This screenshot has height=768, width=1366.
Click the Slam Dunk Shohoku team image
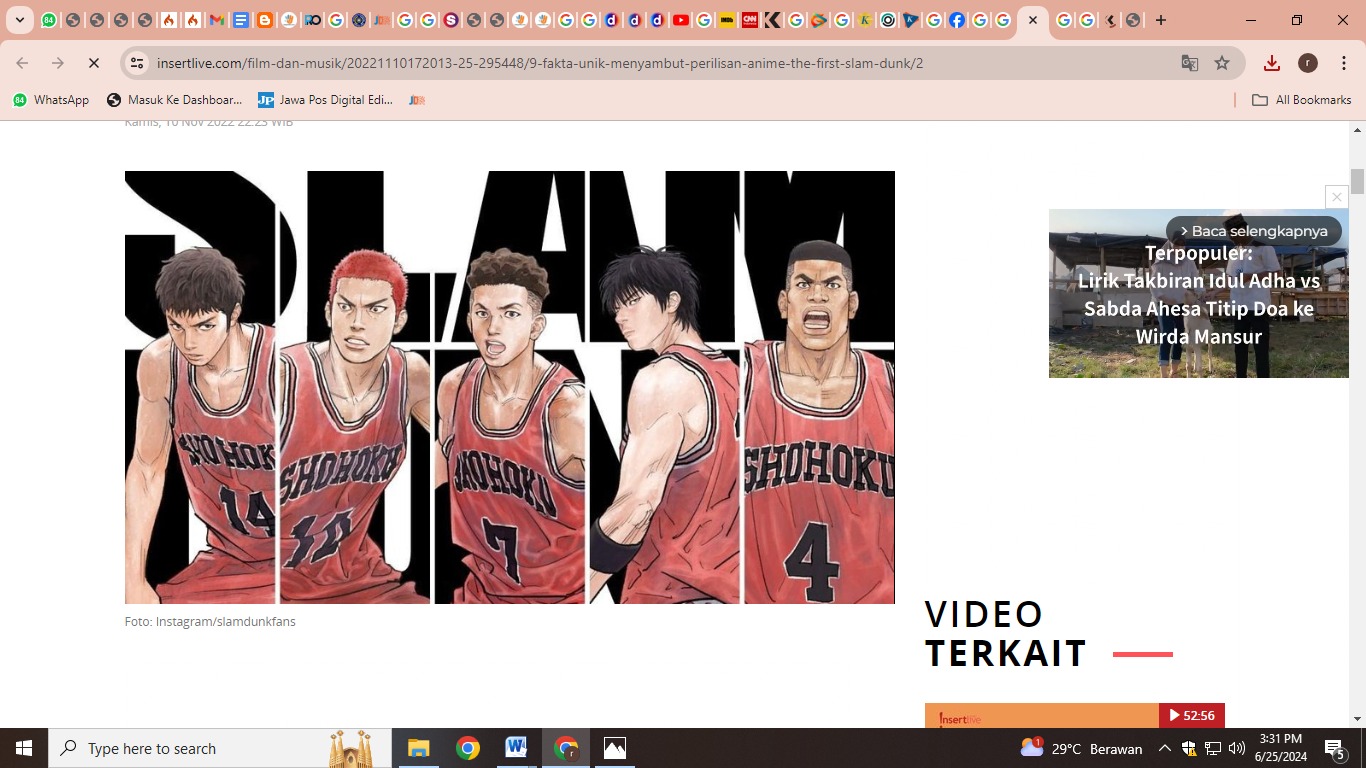[510, 387]
